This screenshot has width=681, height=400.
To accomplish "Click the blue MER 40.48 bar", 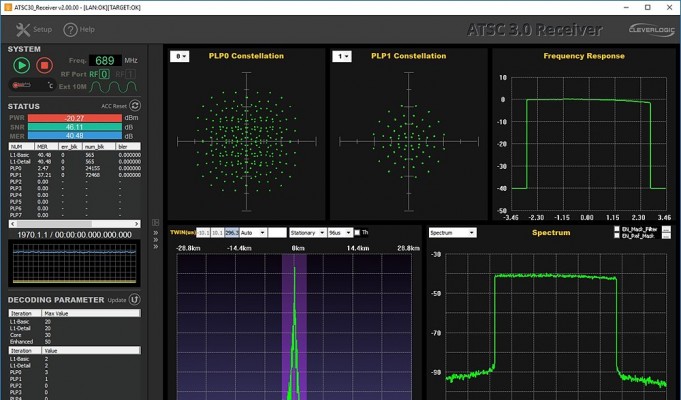I will point(75,136).
